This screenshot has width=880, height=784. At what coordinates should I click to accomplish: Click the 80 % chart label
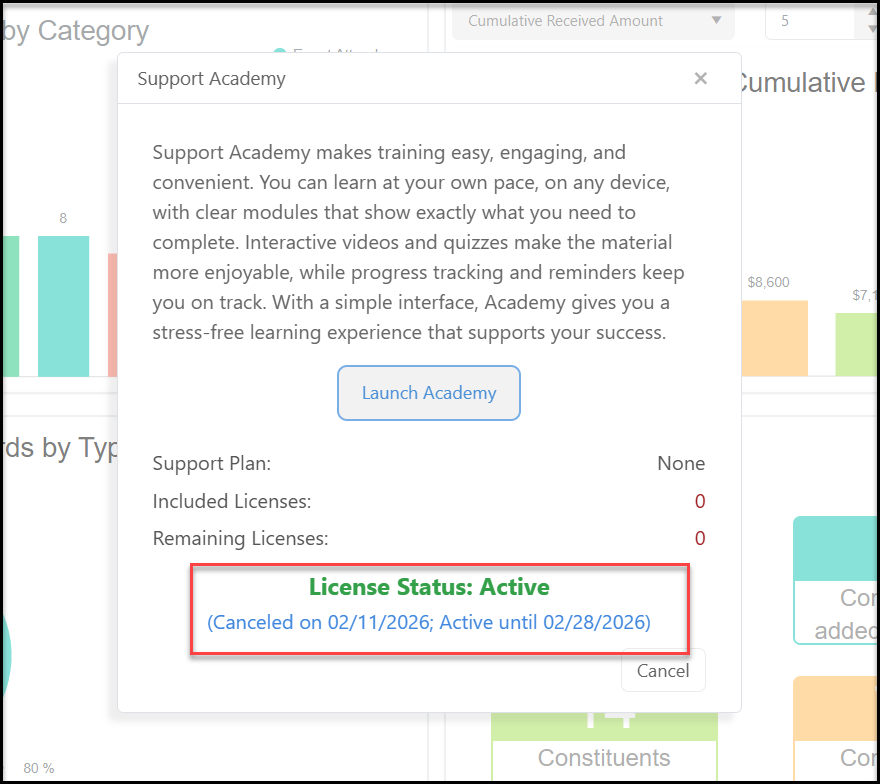(39, 768)
